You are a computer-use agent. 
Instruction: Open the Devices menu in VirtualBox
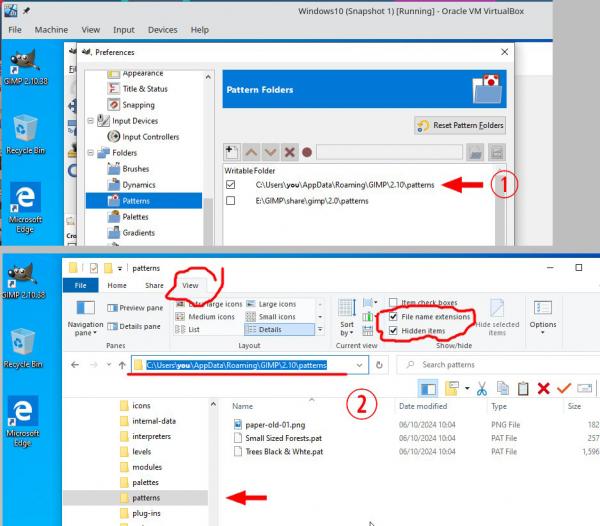pos(163,30)
